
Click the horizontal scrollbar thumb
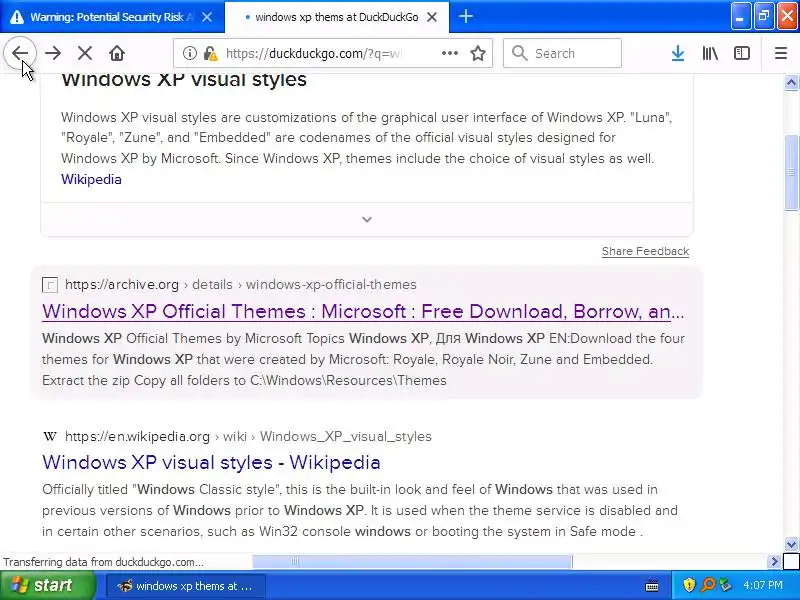pyautogui.click(x=412, y=562)
